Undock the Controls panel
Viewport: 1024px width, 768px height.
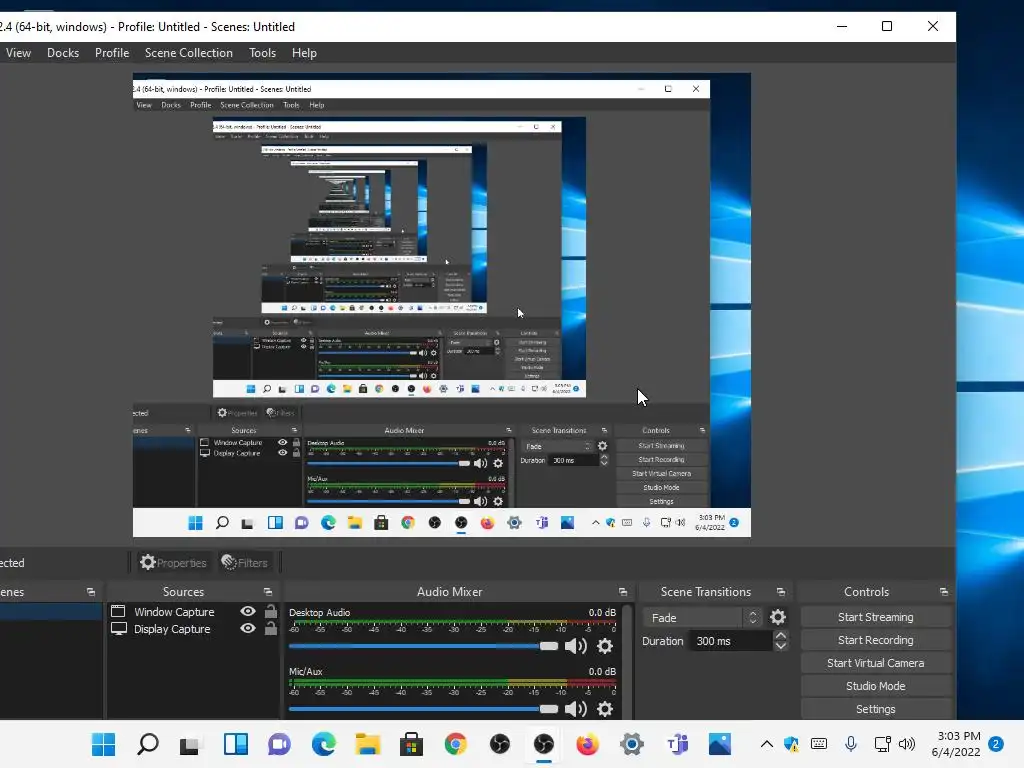tap(944, 592)
